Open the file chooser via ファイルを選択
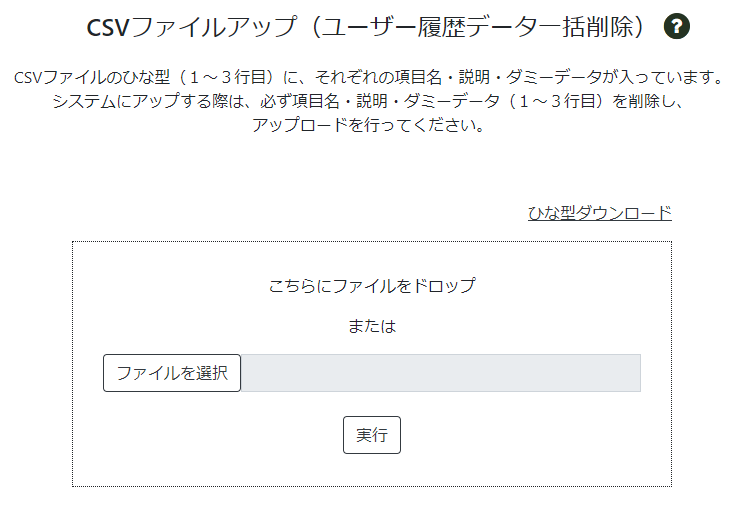 click(x=172, y=373)
